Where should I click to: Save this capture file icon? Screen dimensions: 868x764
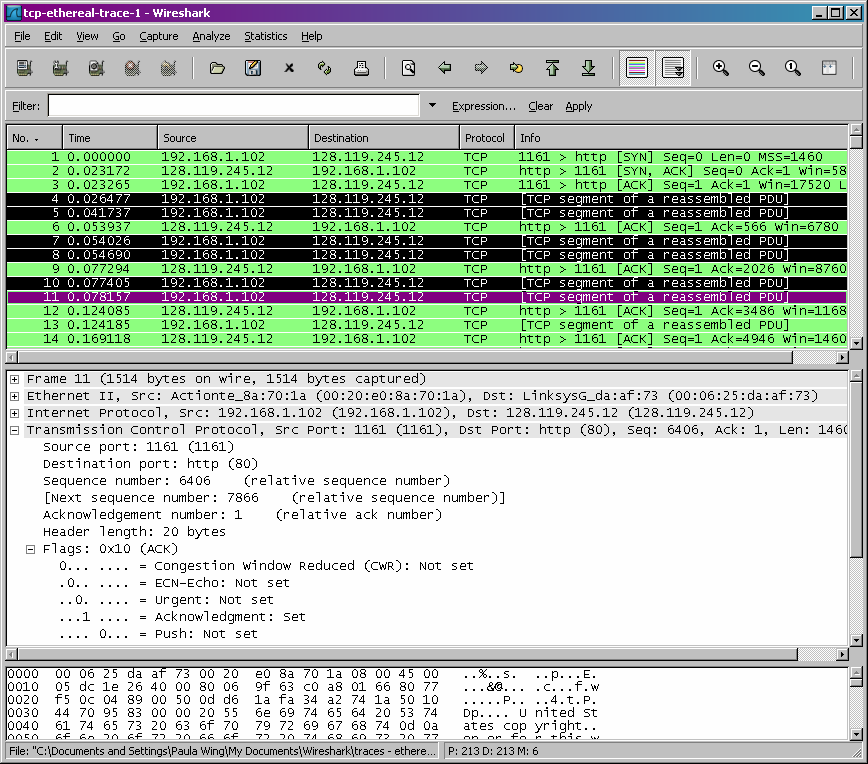point(253,68)
